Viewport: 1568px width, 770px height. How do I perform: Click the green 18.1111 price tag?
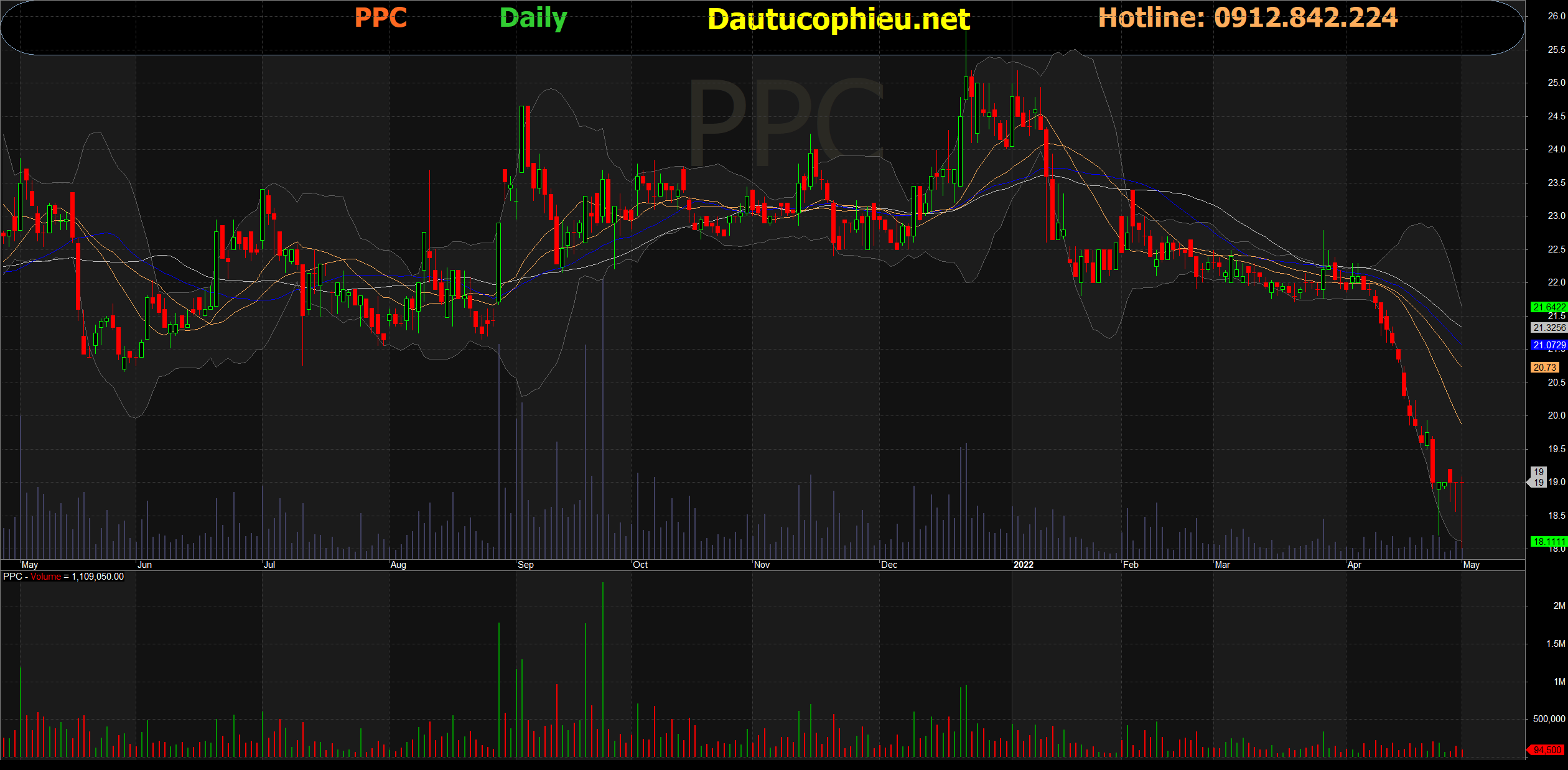pyautogui.click(x=1548, y=542)
